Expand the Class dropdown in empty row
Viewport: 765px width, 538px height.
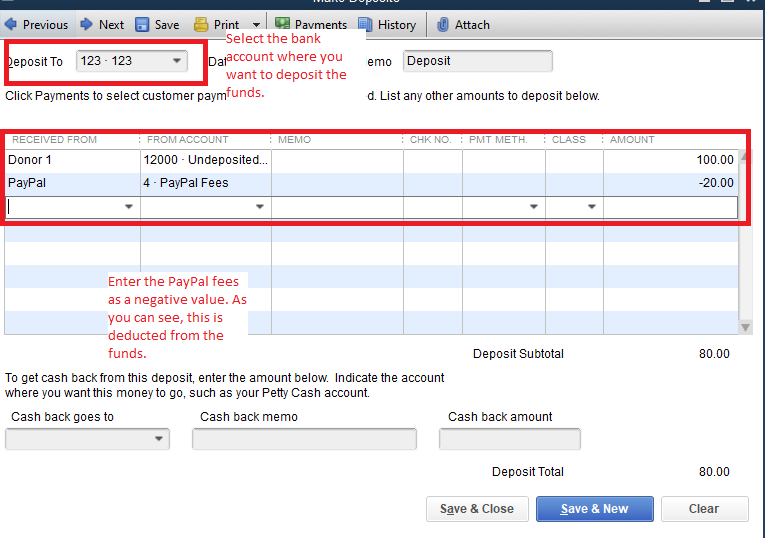point(592,207)
